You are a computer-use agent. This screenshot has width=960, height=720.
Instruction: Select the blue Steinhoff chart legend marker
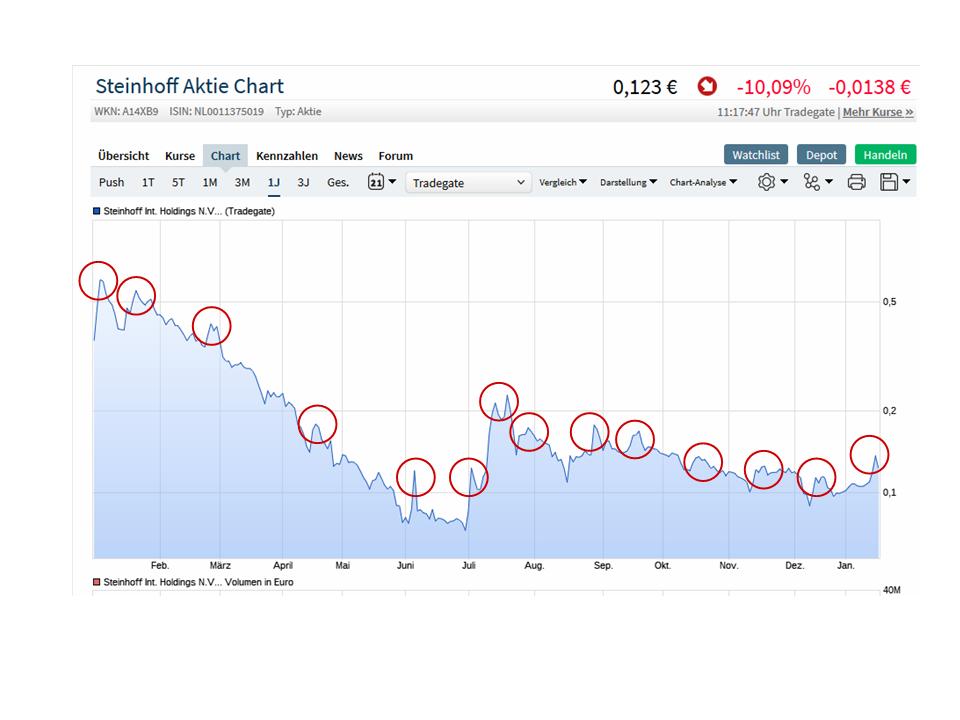point(97,212)
